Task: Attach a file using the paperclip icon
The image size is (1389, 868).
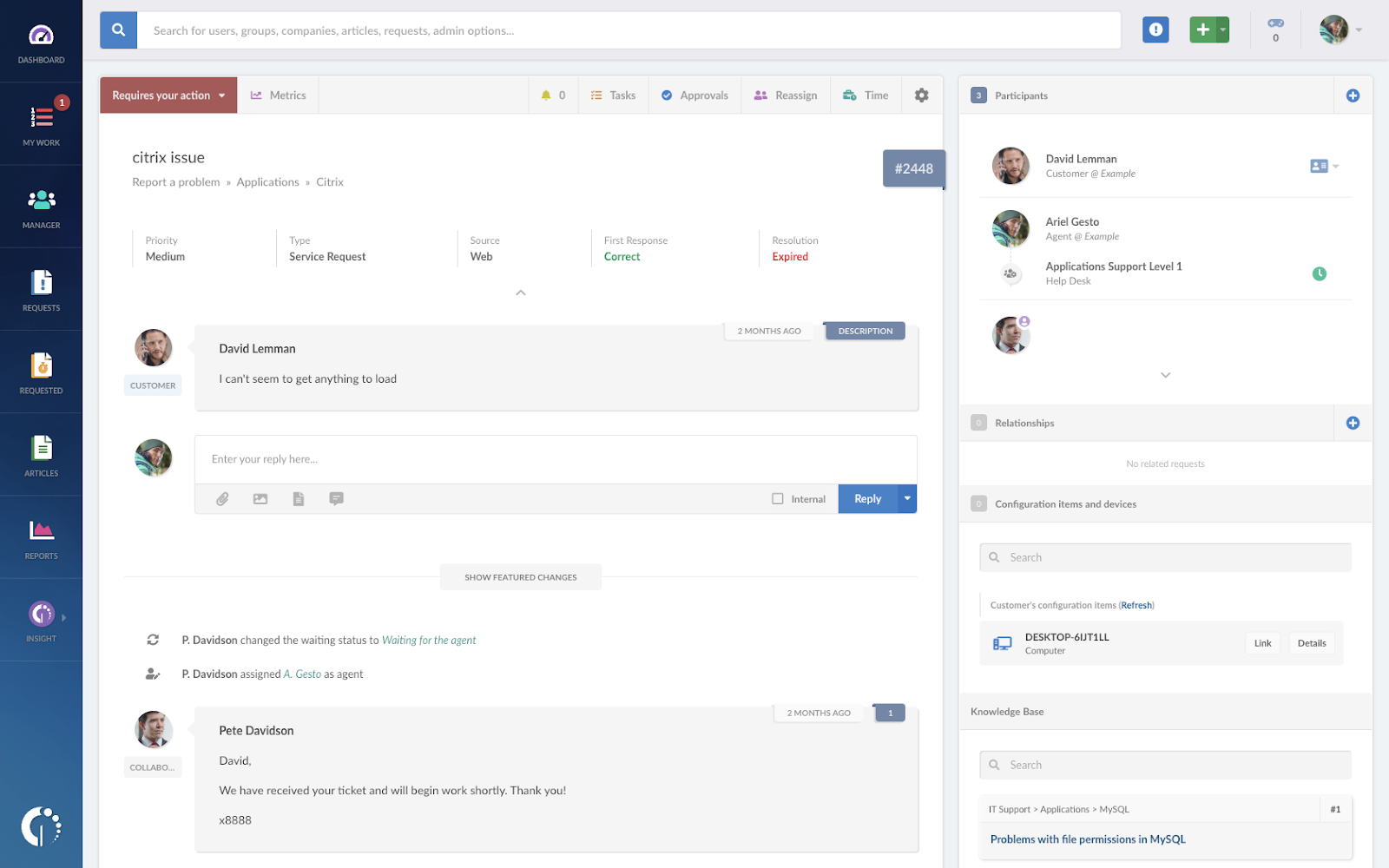Action: [222, 498]
